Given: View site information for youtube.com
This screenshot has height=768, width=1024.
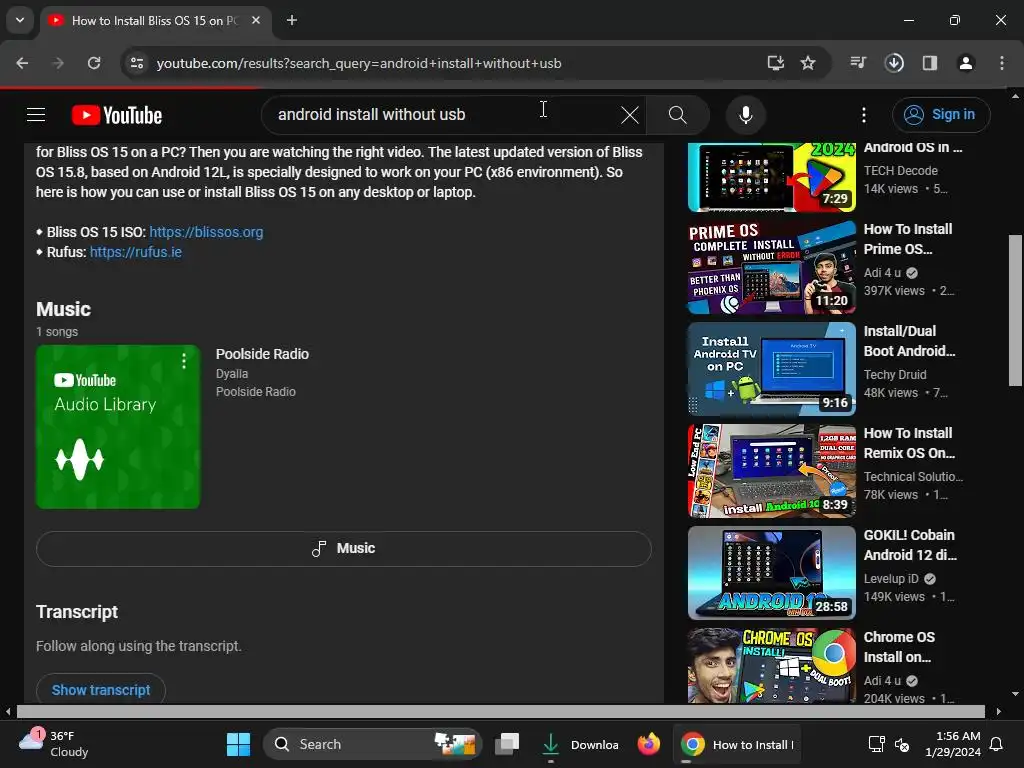Looking at the screenshot, I should 137,63.
